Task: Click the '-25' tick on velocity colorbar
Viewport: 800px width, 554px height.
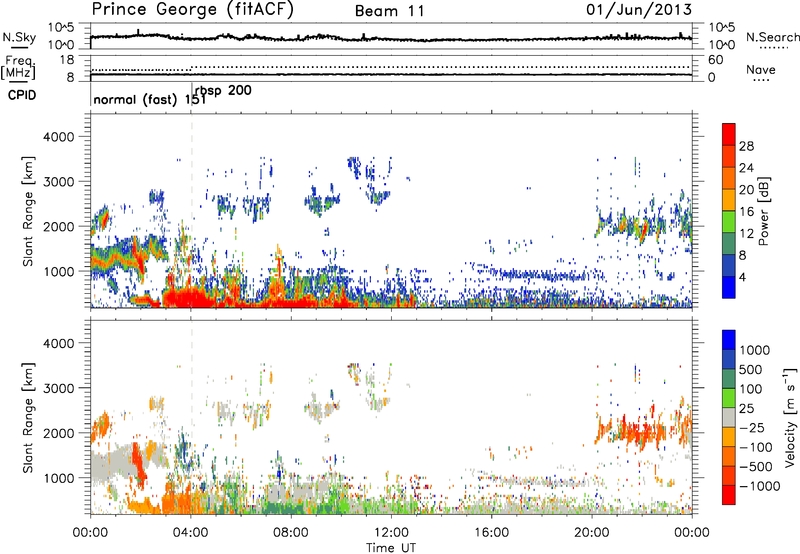Action: pos(751,428)
